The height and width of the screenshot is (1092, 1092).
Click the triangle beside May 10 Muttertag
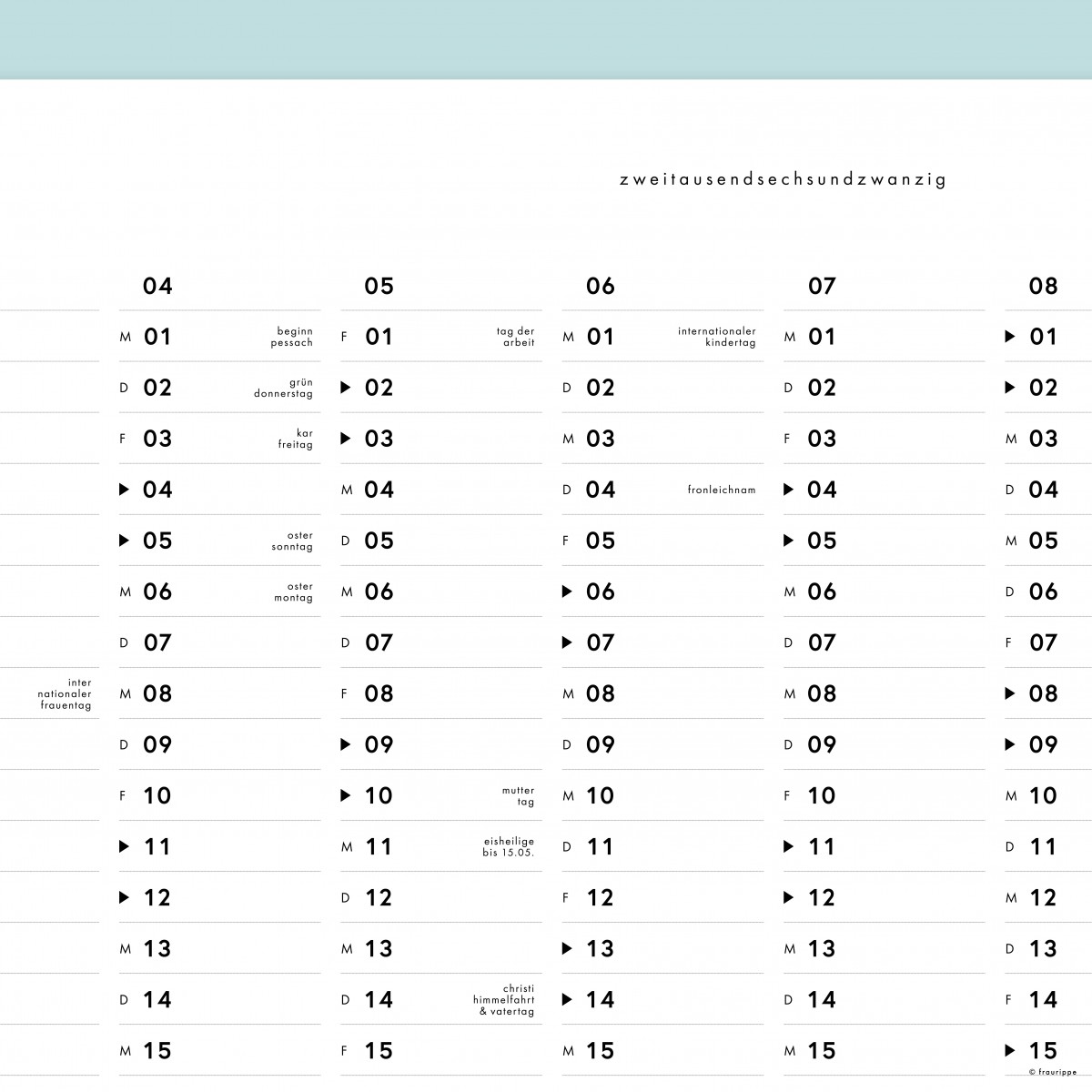pos(346,795)
